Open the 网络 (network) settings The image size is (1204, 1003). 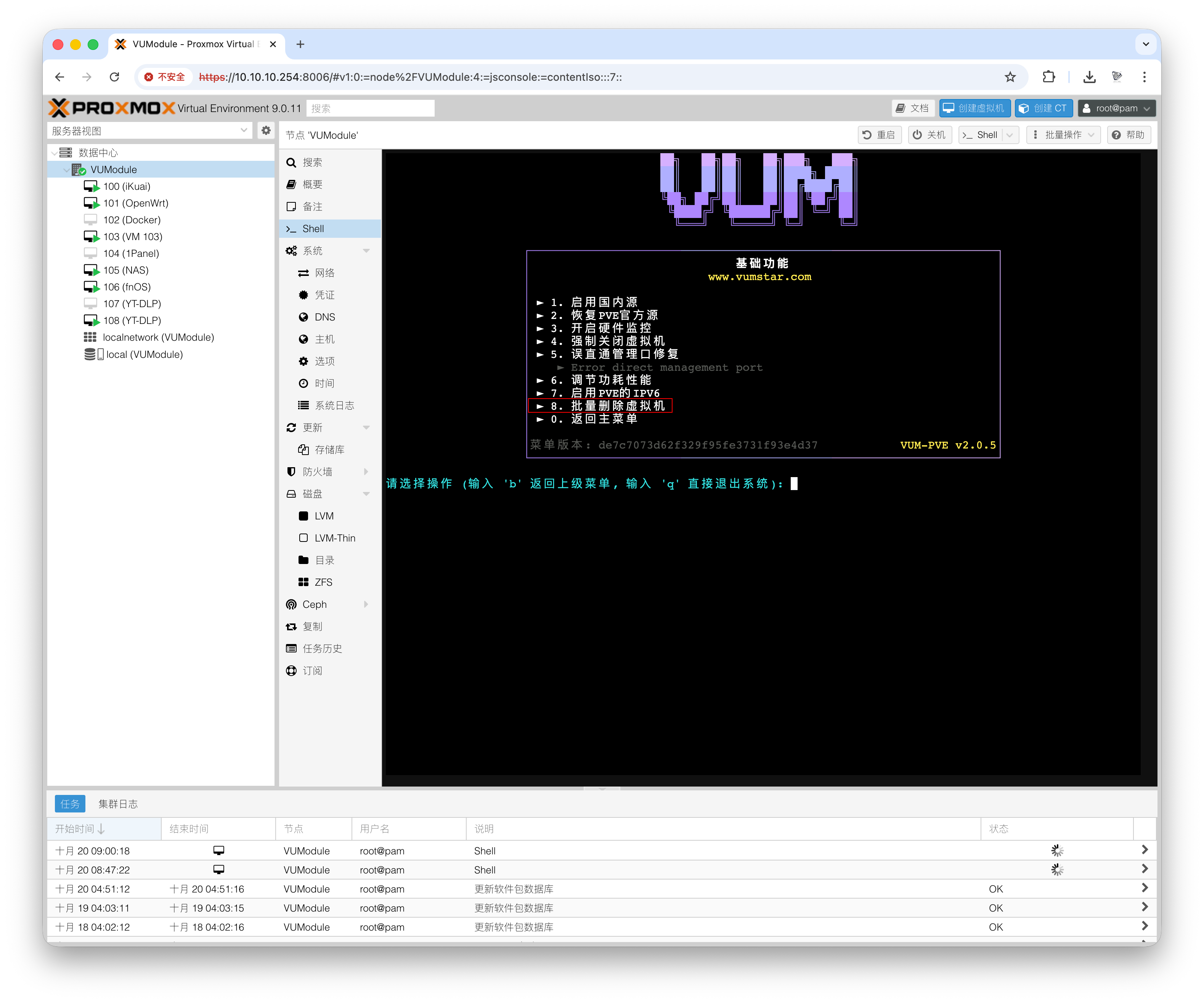(x=326, y=273)
